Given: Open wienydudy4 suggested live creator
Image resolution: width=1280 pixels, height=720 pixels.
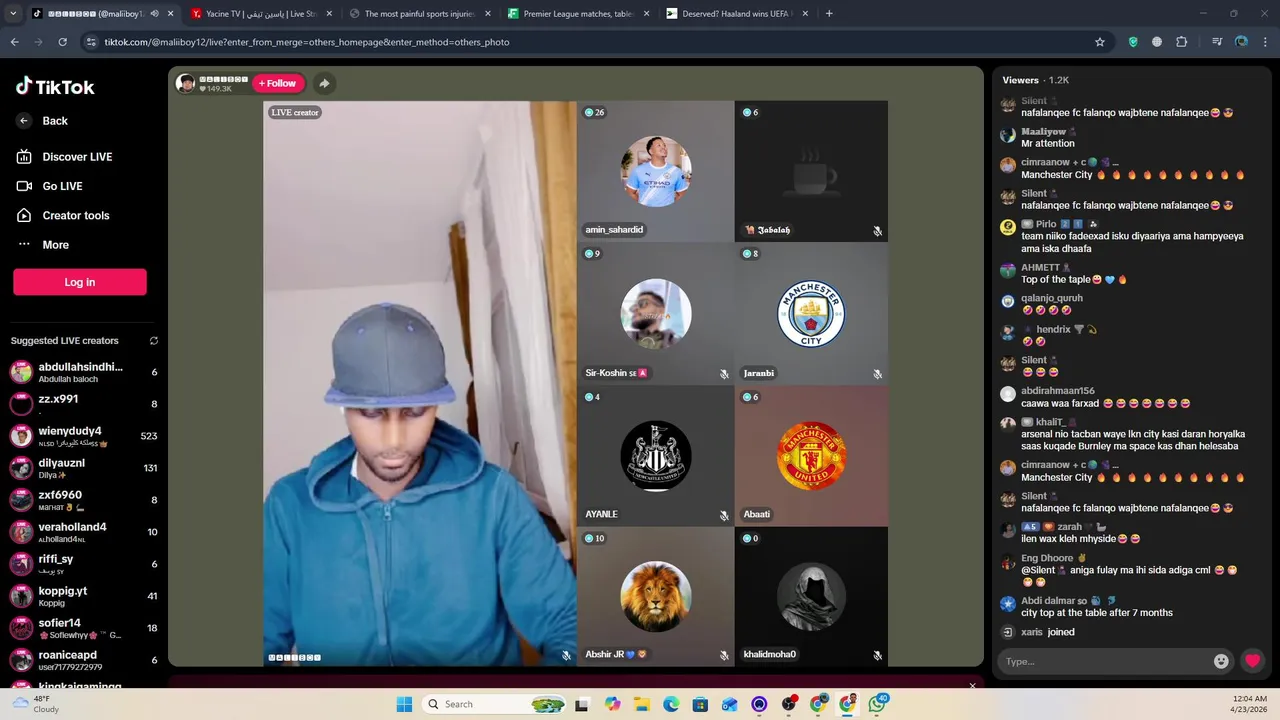Looking at the screenshot, I should coord(84,436).
